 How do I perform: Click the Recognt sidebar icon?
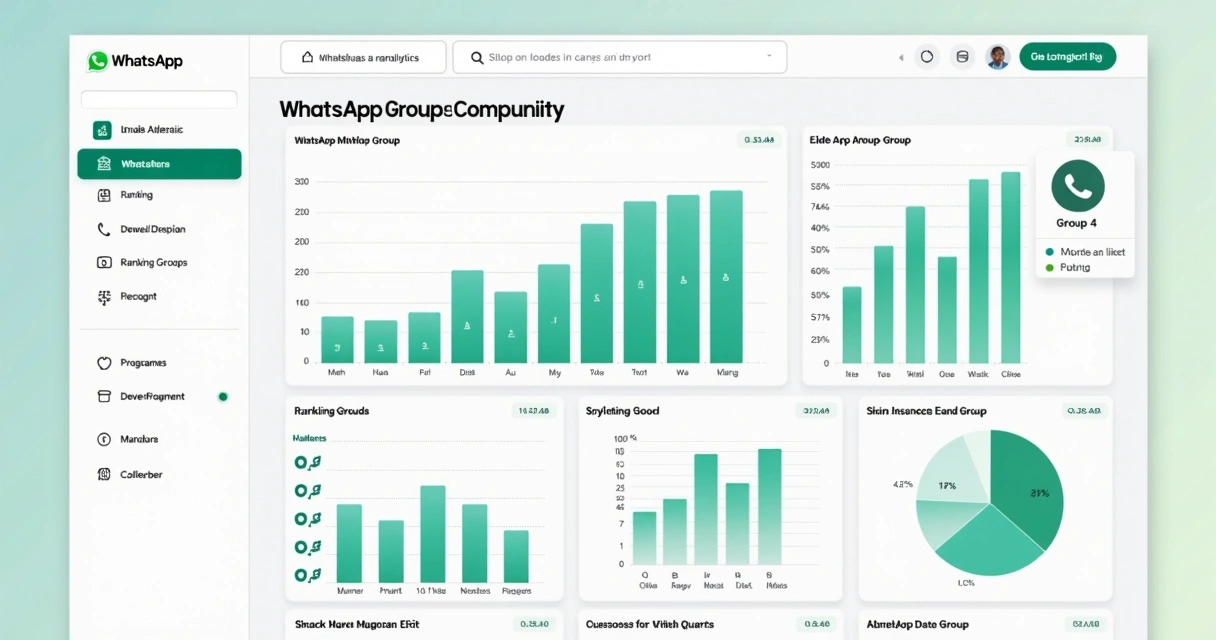103,296
